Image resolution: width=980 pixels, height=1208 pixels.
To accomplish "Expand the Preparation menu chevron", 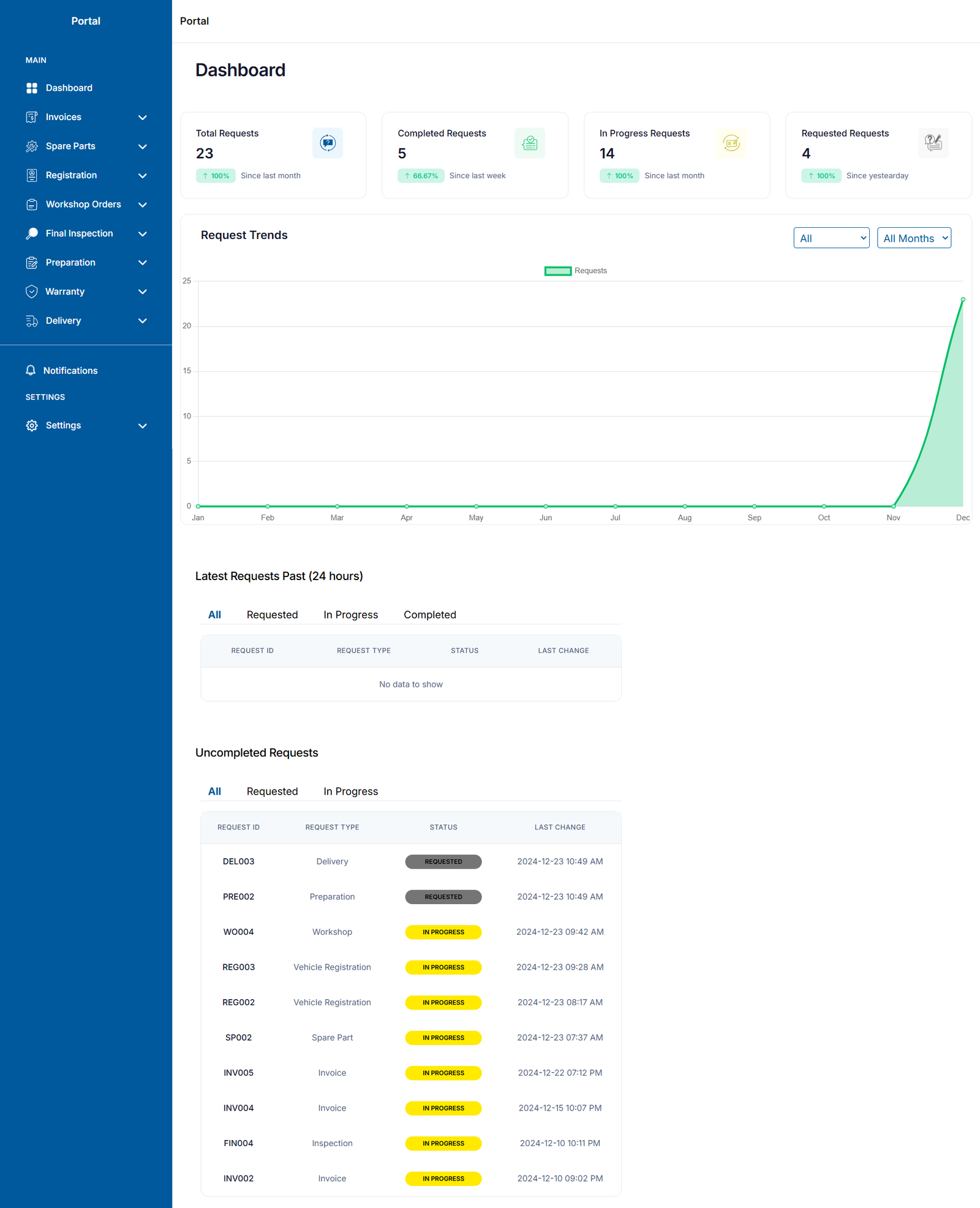I will 143,263.
